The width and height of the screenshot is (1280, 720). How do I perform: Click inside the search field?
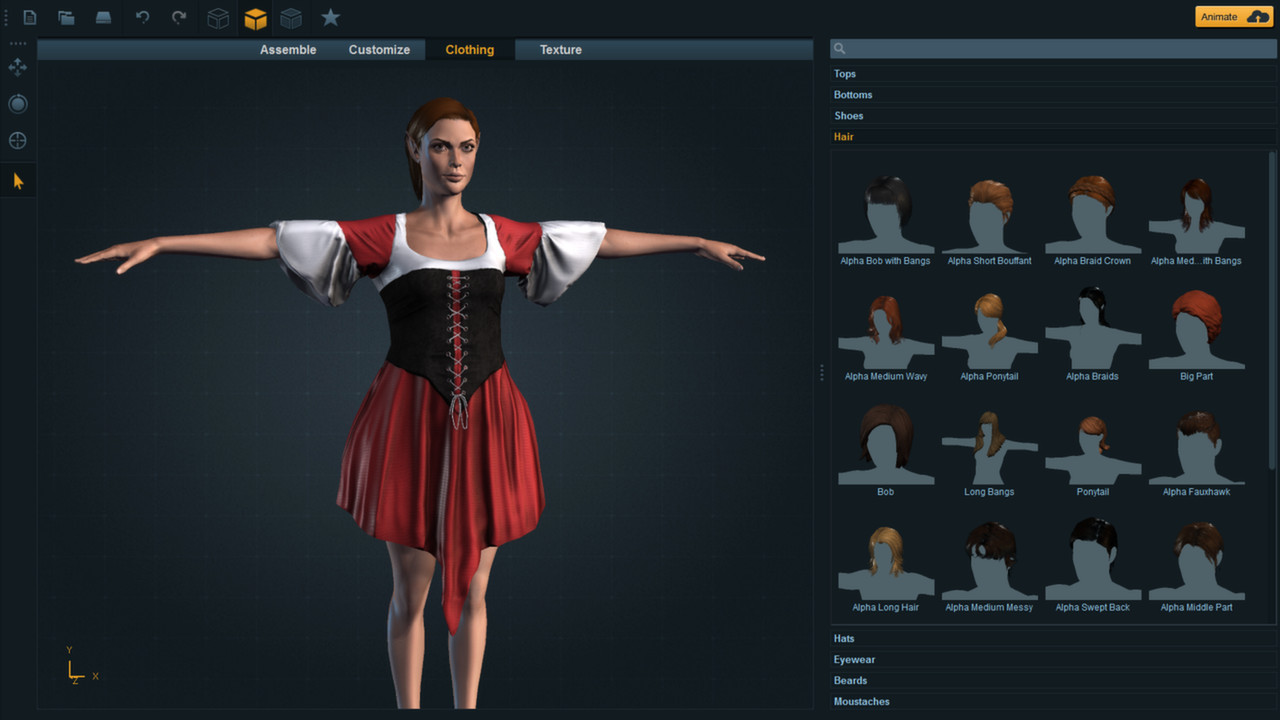[x=1050, y=47]
